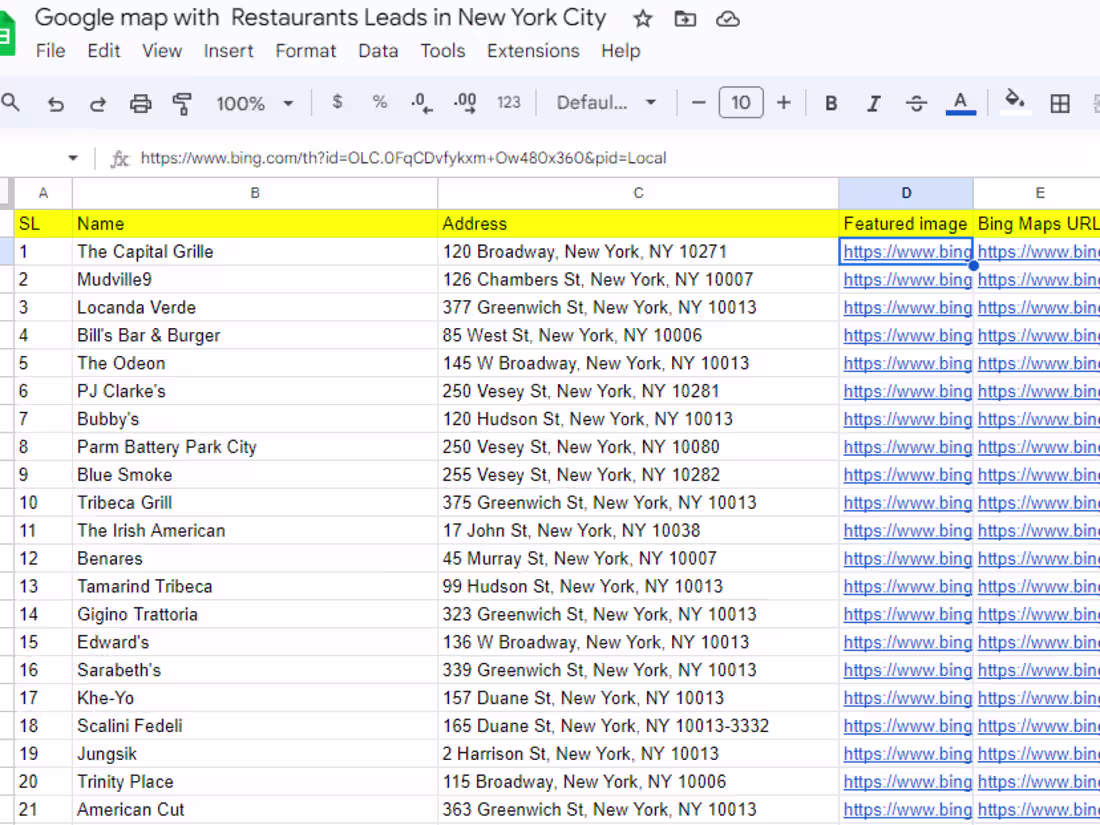The width and height of the screenshot is (1100, 825).
Task: Click the Move to folder icon
Action: (685, 19)
